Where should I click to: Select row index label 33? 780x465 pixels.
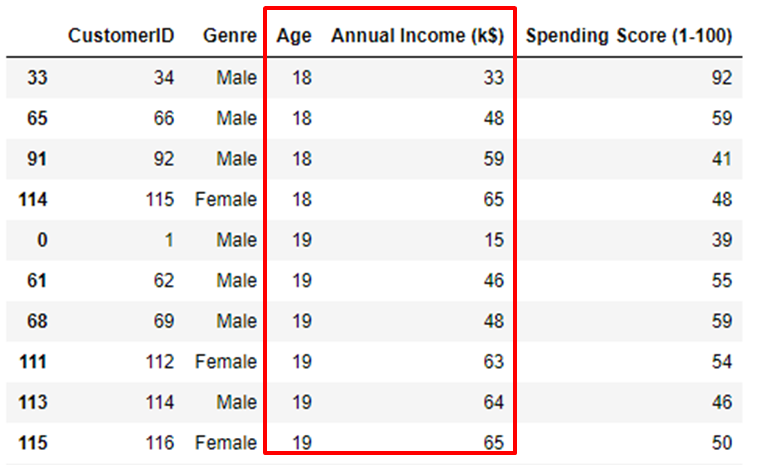click(x=35, y=77)
